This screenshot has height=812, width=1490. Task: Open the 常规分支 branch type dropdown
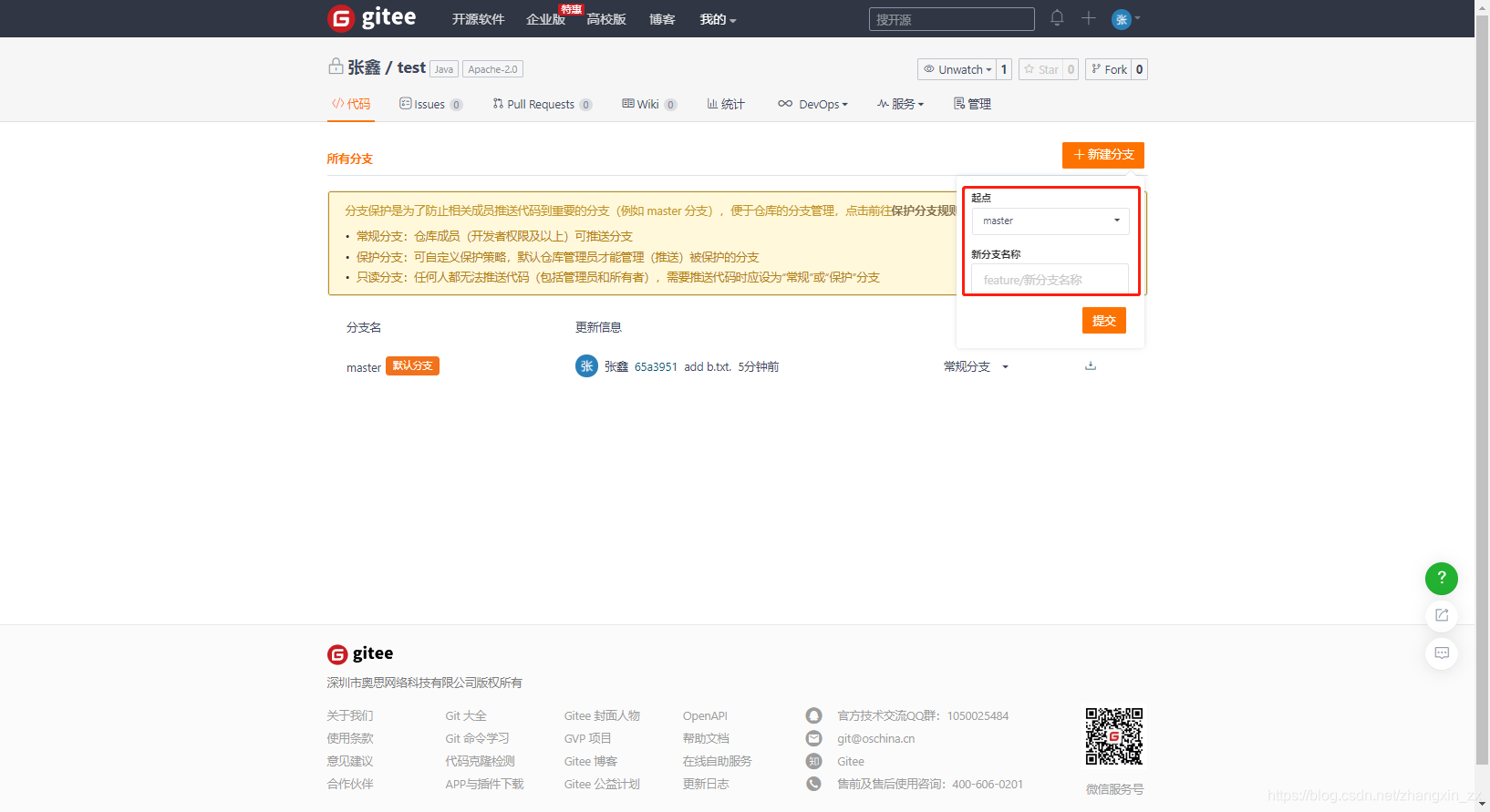pos(976,366)
